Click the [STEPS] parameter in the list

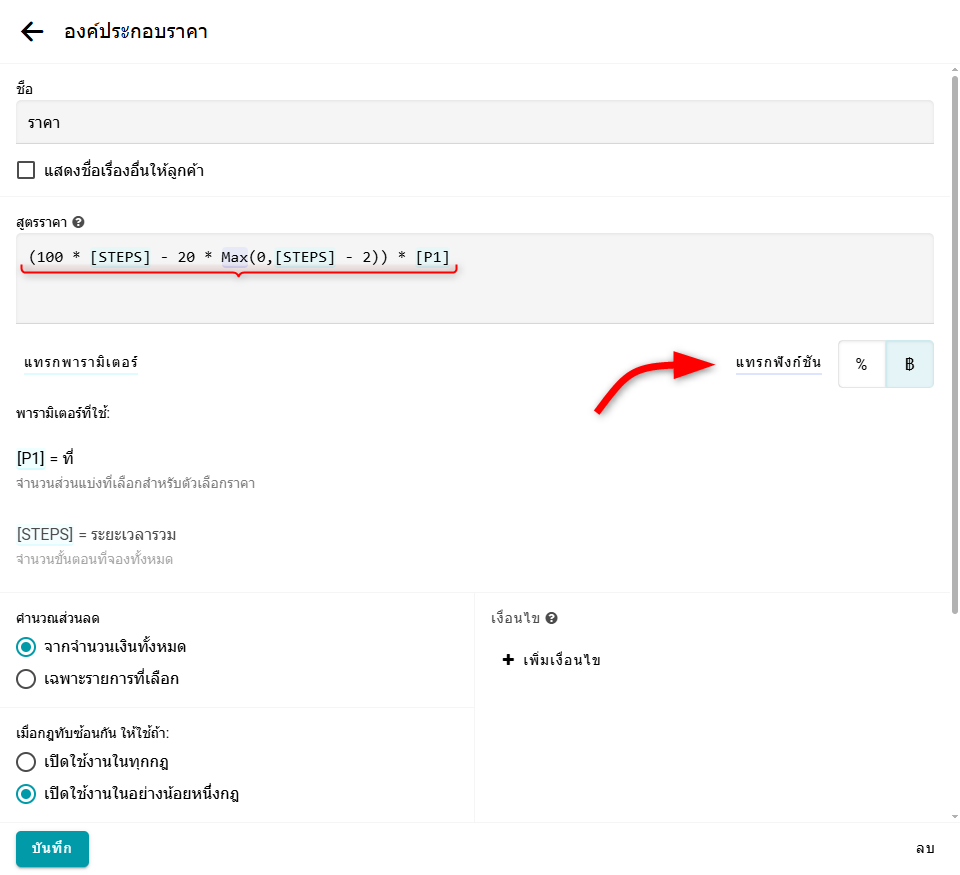(44, 534)
